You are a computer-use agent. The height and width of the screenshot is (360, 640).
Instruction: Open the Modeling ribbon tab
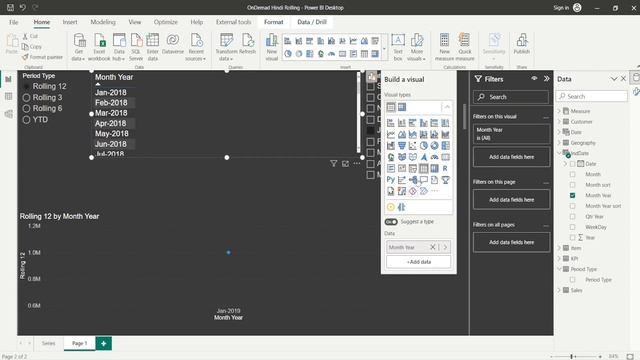coord(103,22)
